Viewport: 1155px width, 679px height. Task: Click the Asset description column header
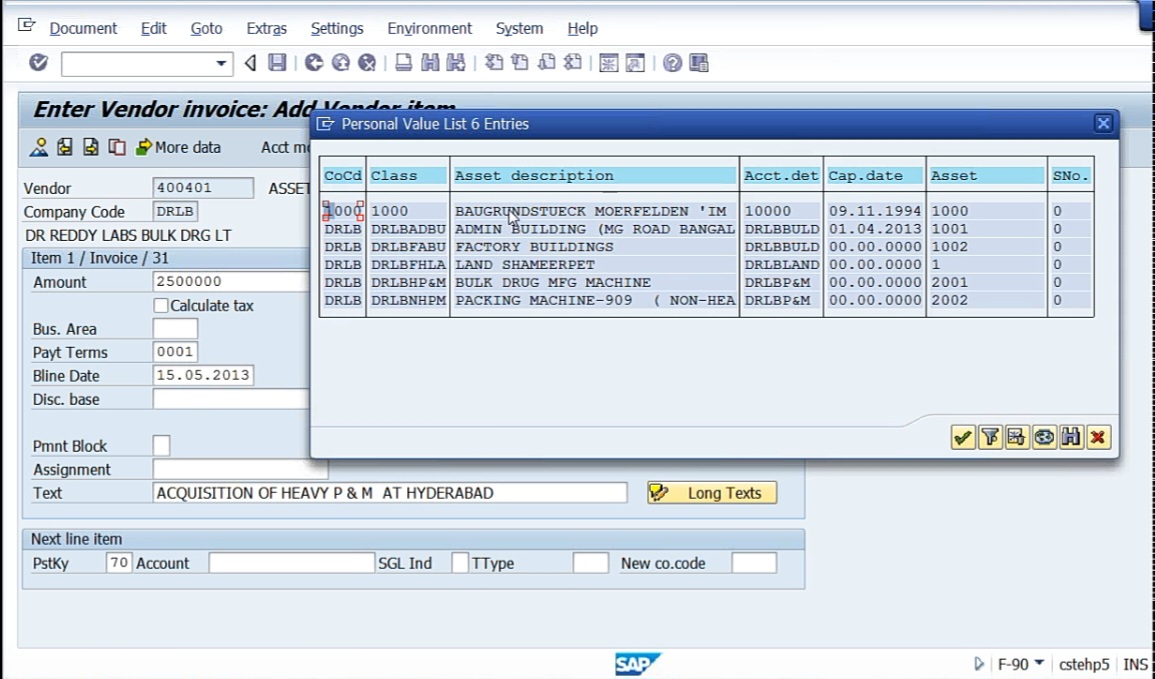pyautogui.click(x=594, y=176)
